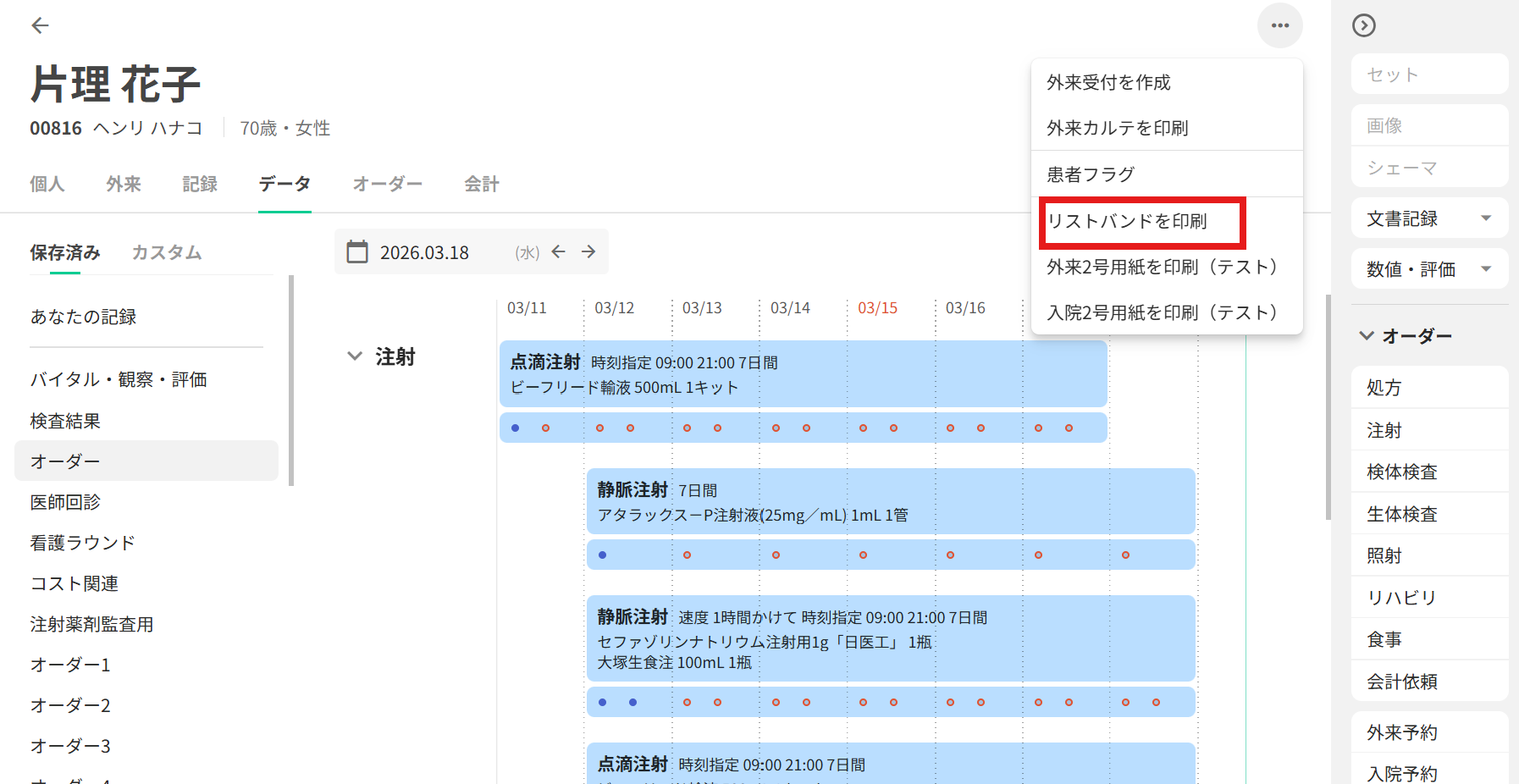1519x784 pixels.
Task: Choose 入院2号用紙を印刷（テスト）
Action: coord(1167,312)
